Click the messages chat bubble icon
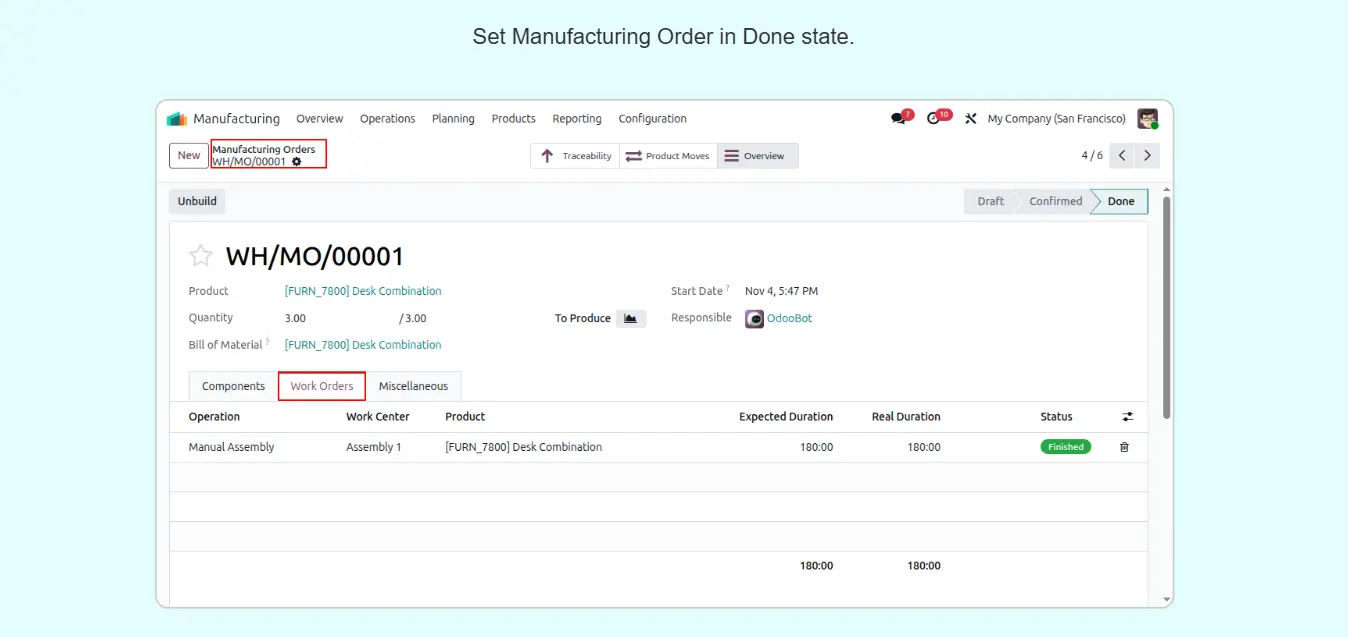 898,118
